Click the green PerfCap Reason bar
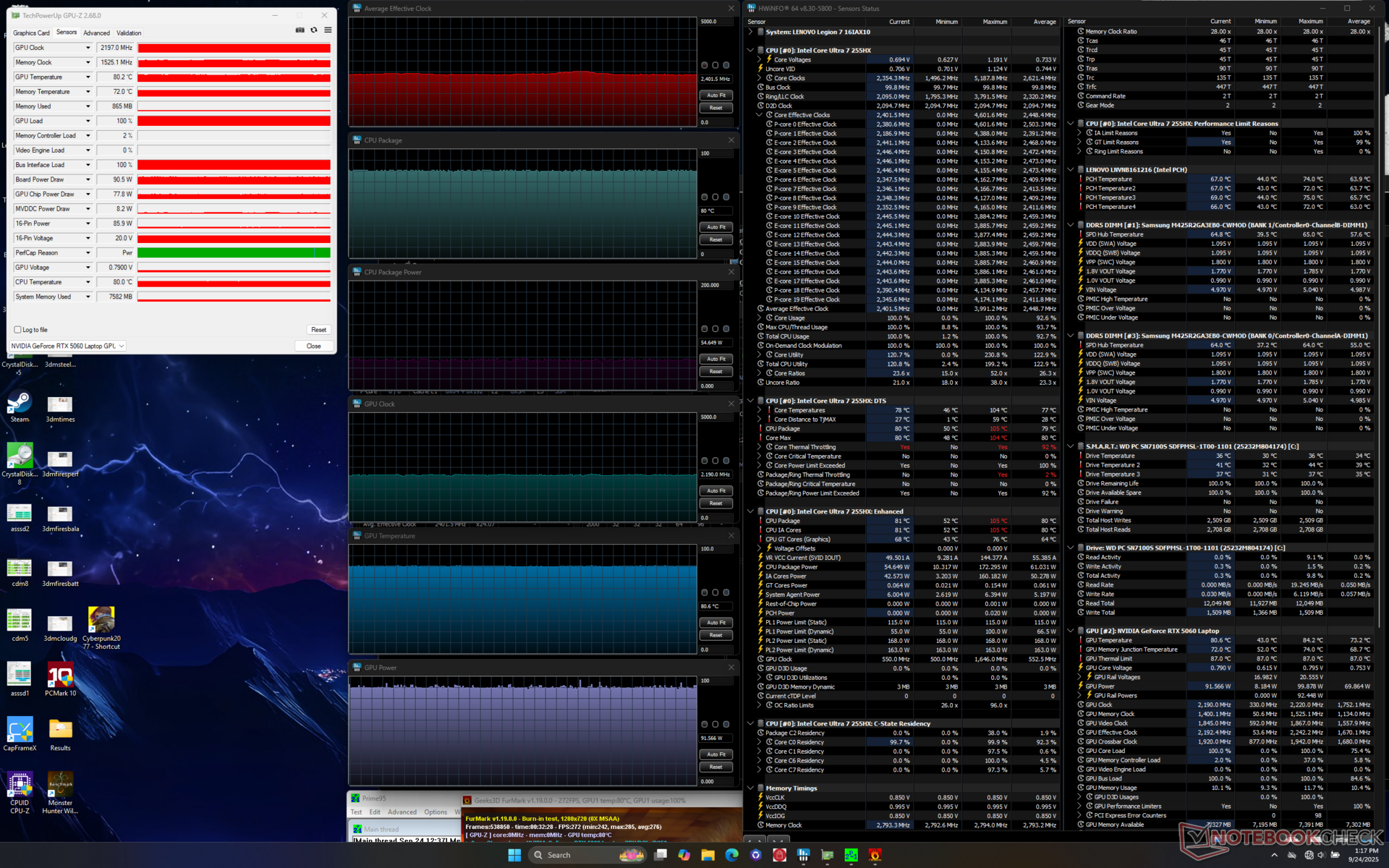This screenshot has width=1389, height=868. [234, 253]
